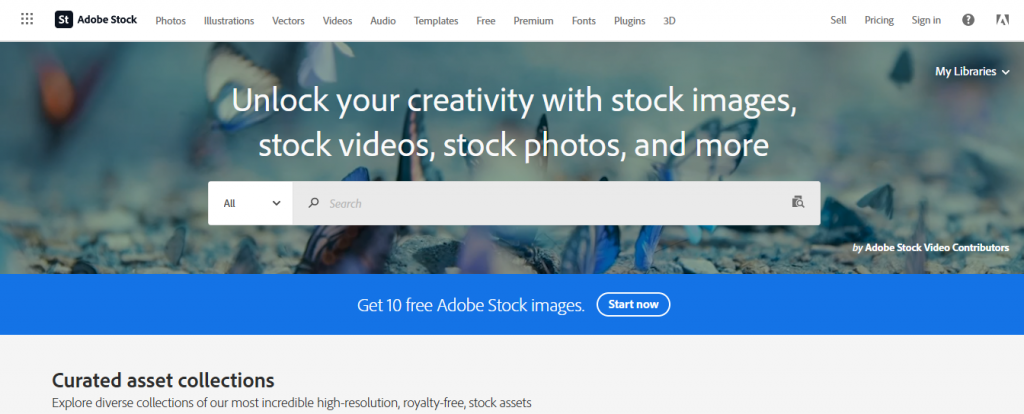Select the 3D menu item
This screenshot has height=414, width=1024.
tap(670, 20)
